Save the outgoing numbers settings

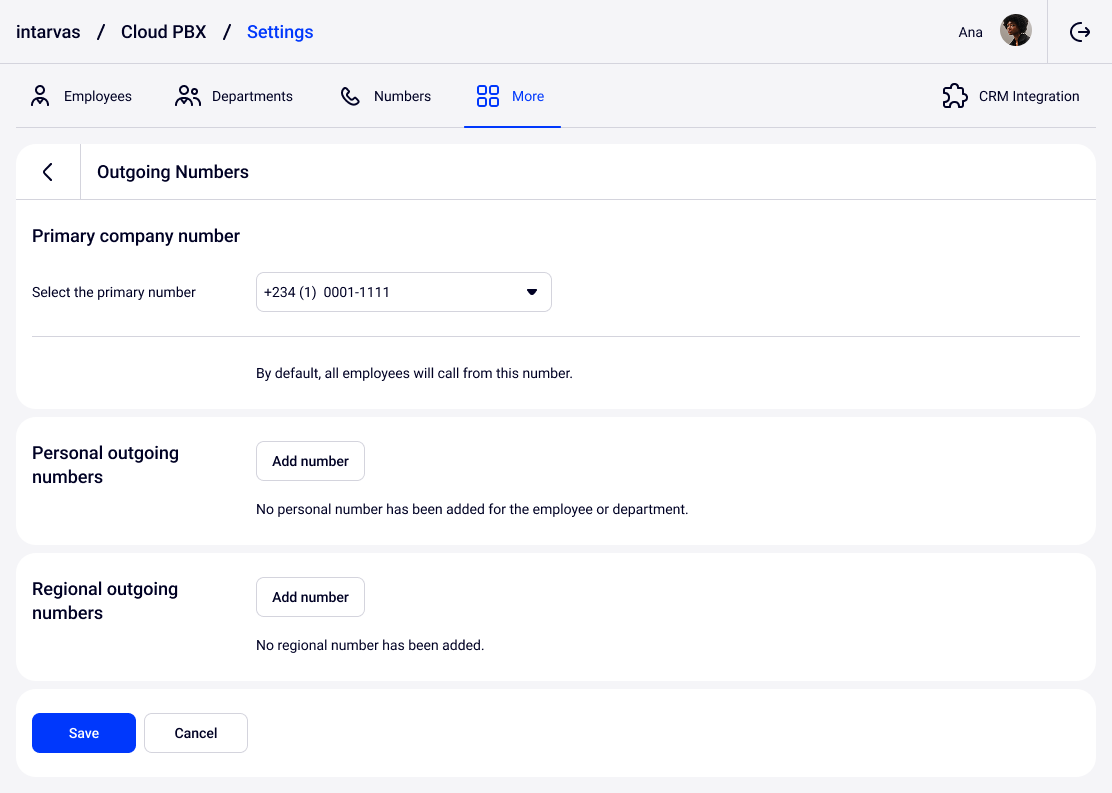point(84,733)
